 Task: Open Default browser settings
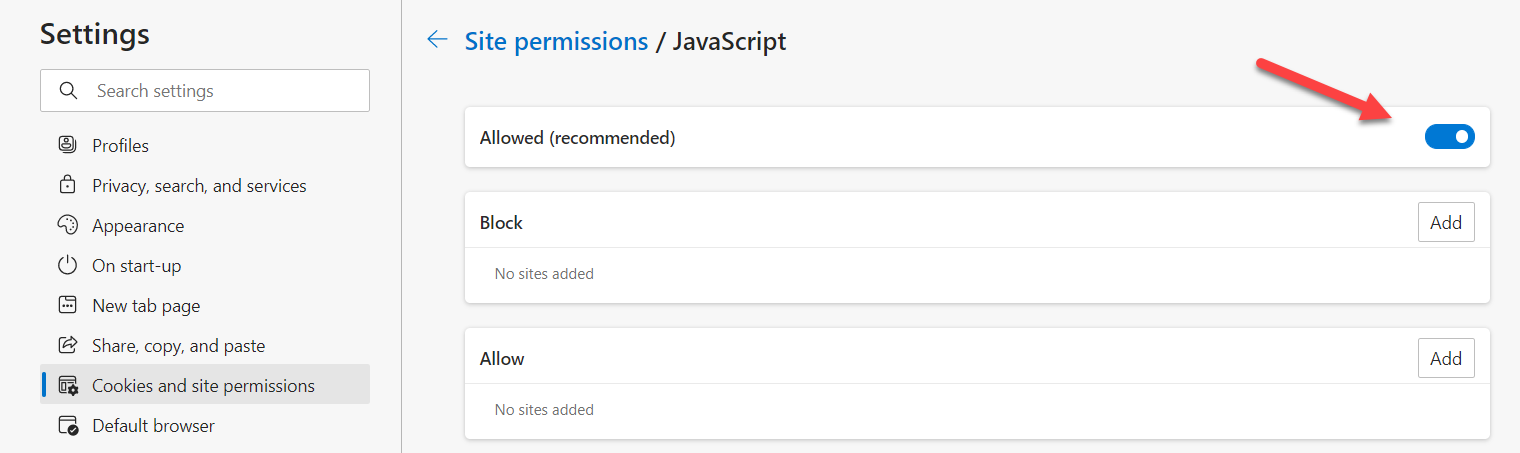(x=153, y=426)
